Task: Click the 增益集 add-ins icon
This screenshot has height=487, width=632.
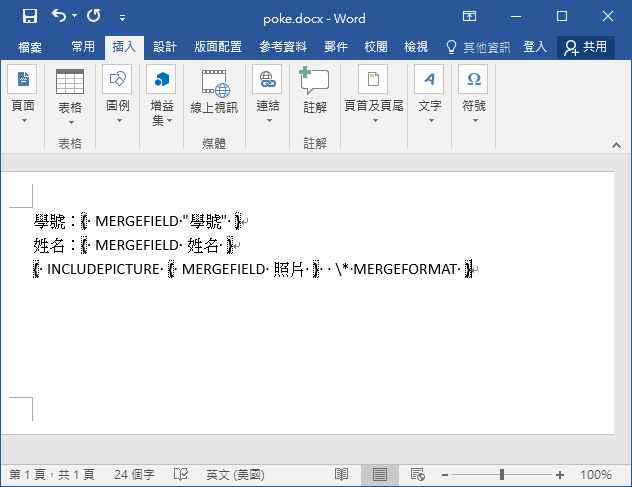Action: (161, 79)
